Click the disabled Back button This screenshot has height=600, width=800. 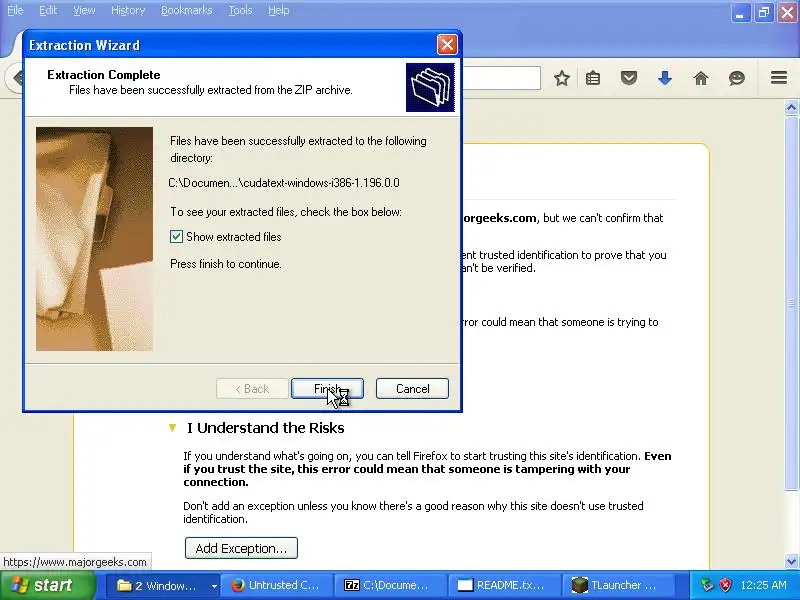click(x=252, y=389)
